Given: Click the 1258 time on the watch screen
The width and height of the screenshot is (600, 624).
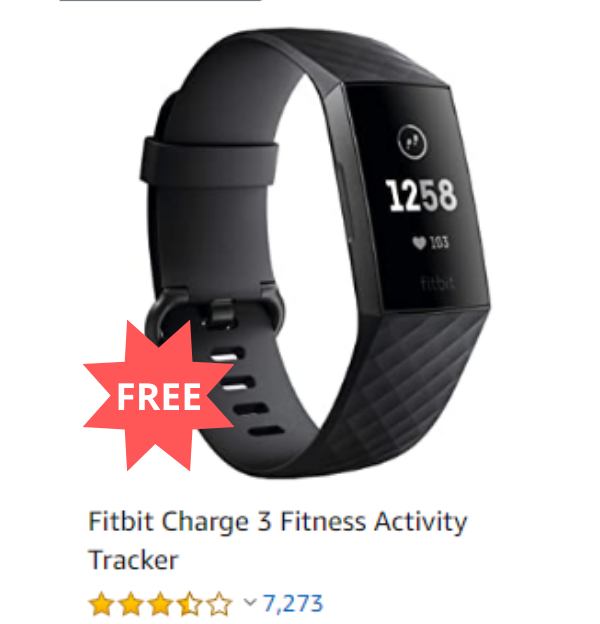Looking at the screenshot, I should (421, 195).
